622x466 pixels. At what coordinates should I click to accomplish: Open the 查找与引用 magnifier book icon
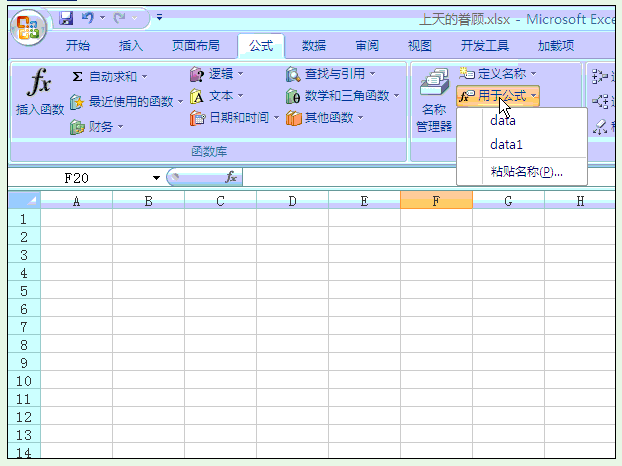click(293, 74)
